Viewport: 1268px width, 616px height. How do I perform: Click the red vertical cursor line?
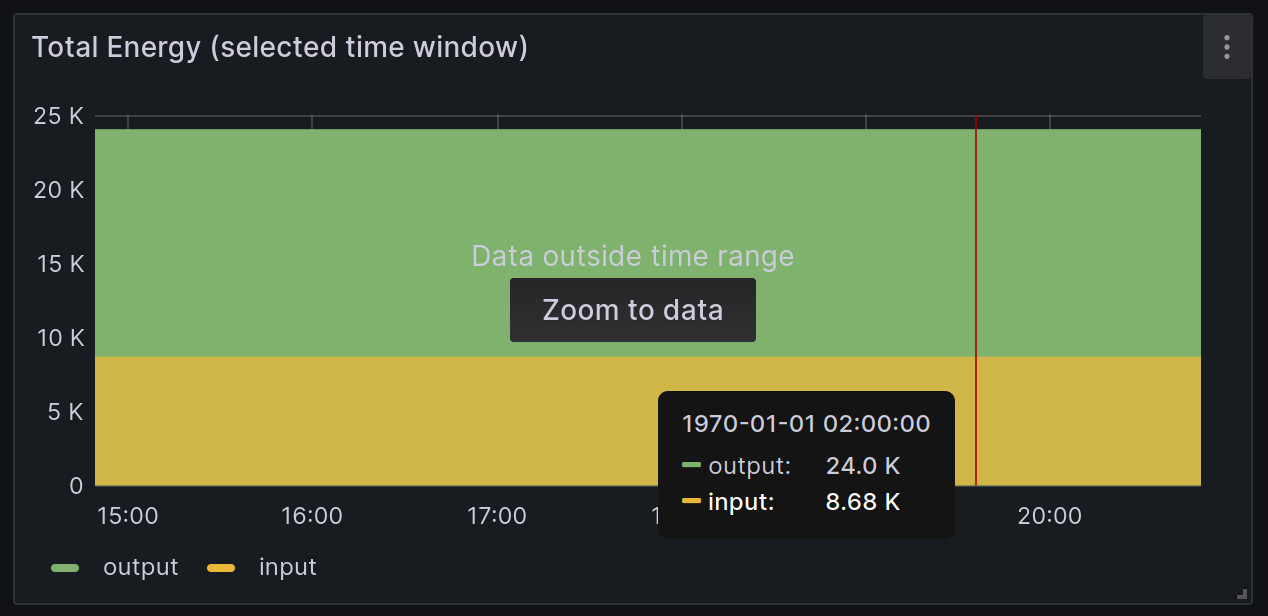click(x=976, y=250)
